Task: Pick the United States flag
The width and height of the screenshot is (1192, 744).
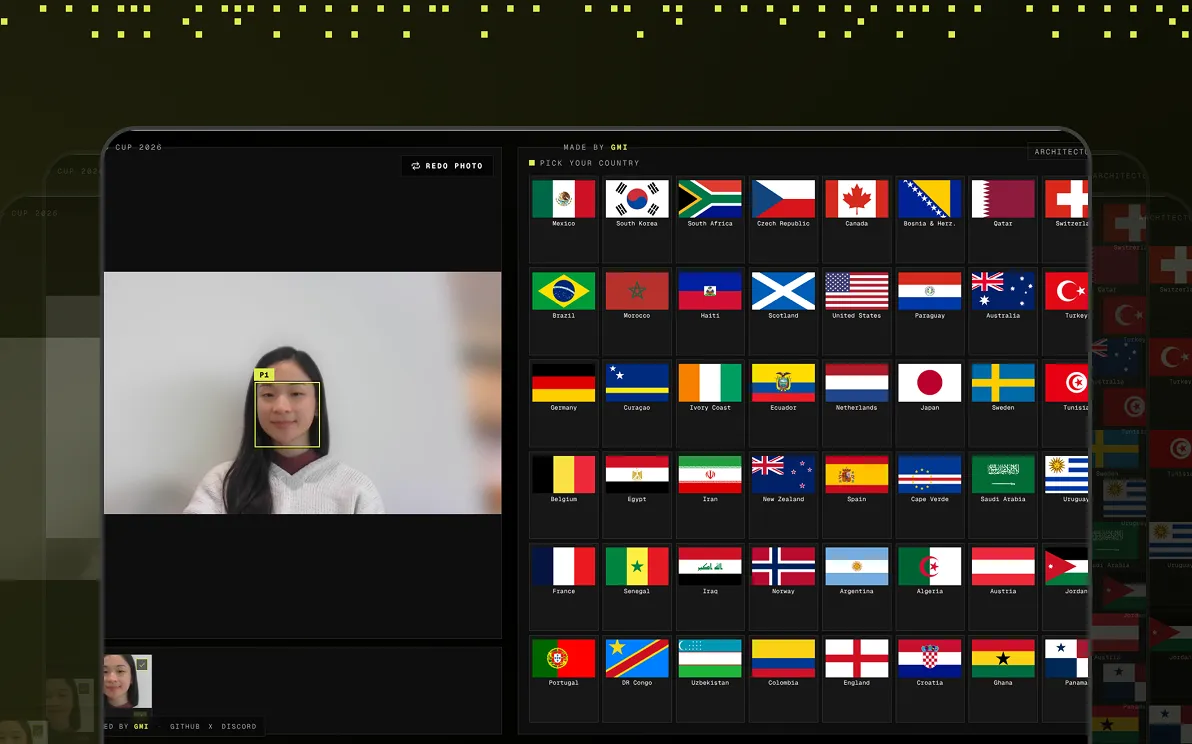Action: 857,291
